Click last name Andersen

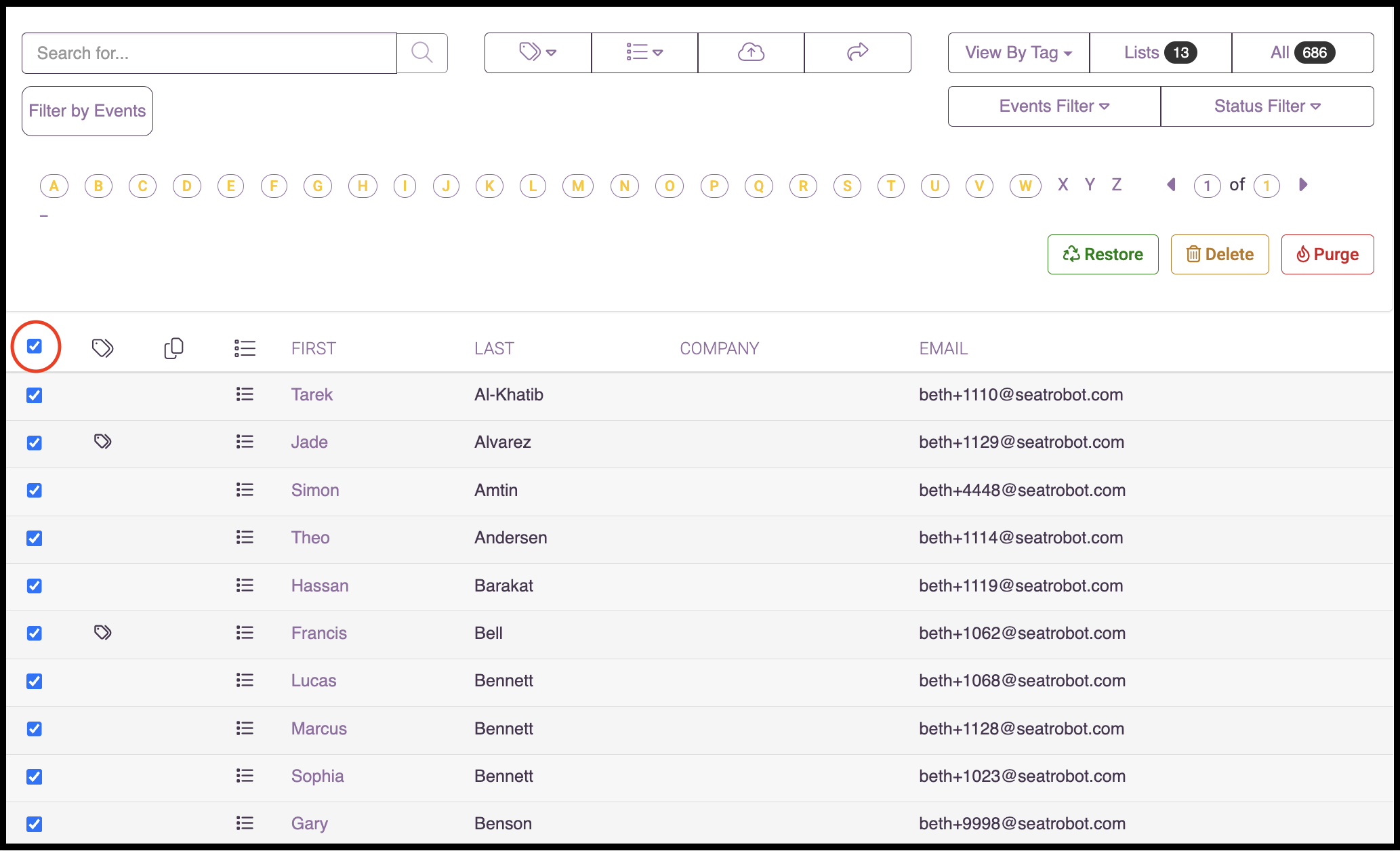pyautogui.click(x=510, y=537)
